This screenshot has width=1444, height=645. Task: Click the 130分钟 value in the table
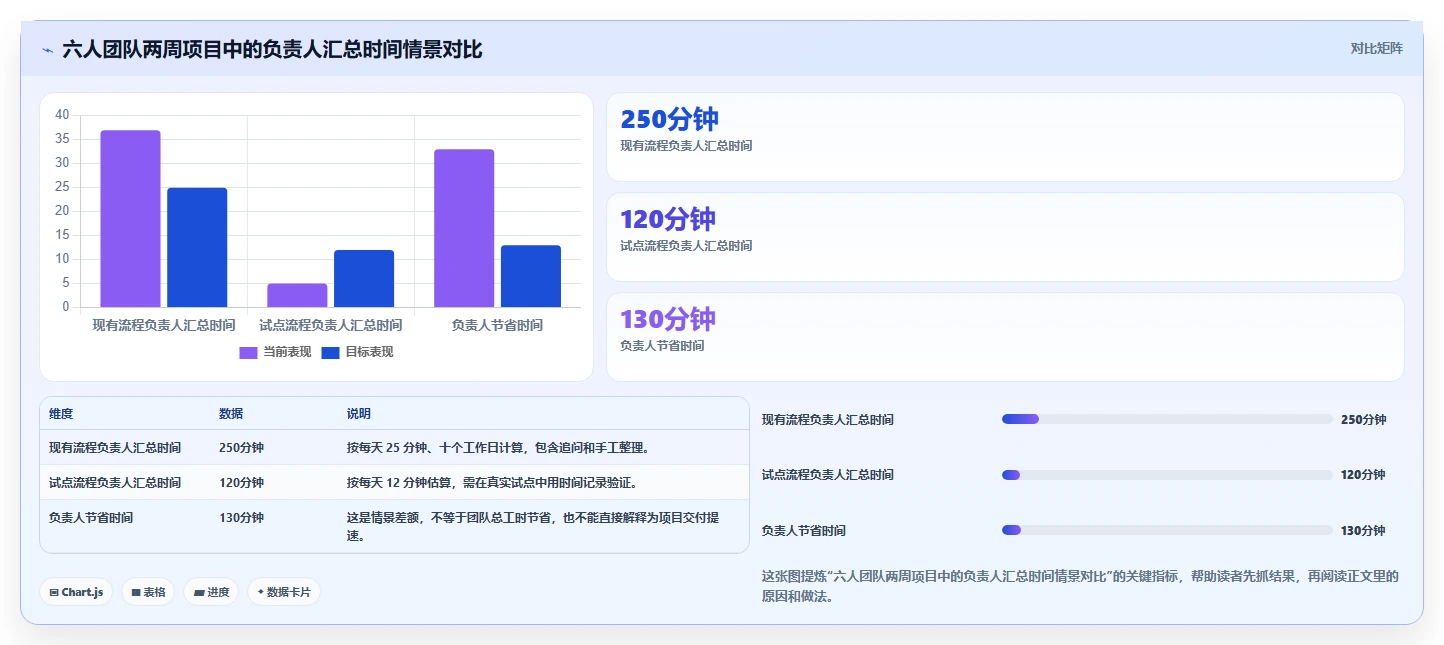tap(241, 518)
